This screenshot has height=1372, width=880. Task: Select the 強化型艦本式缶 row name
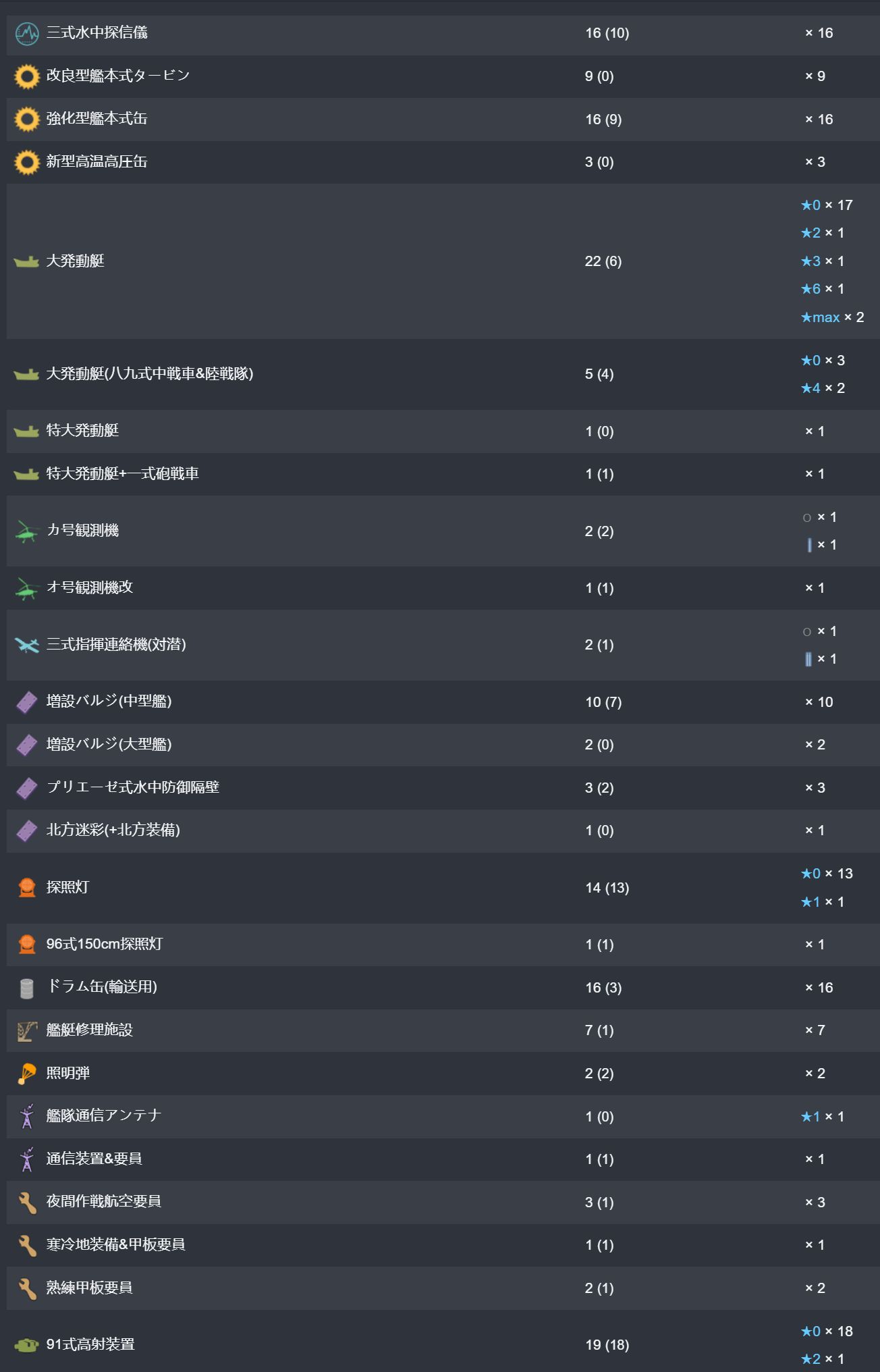click(97, 119)
